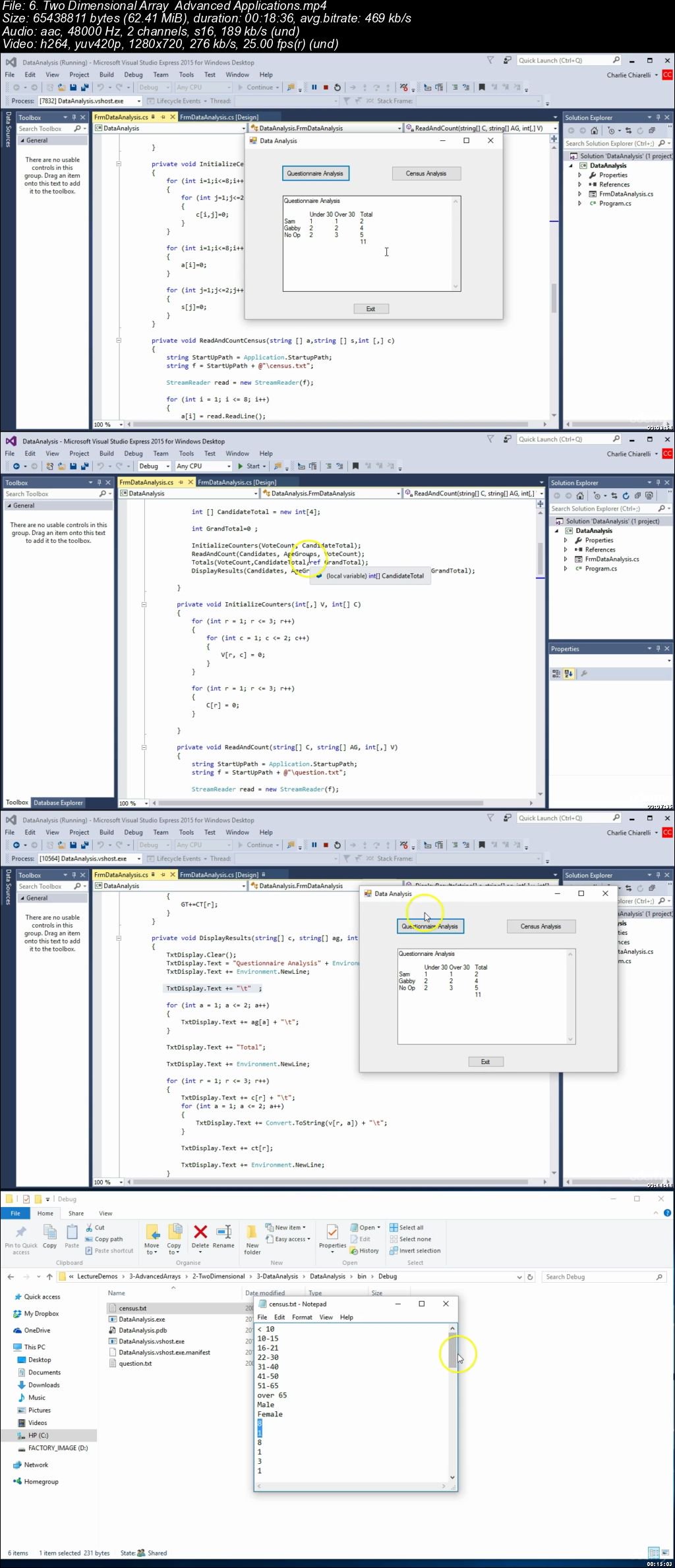This screenshot has width=675, height=1568.
Task: Stop debugging in the process 7832 Visual Studio window
Action: [326, 87]
